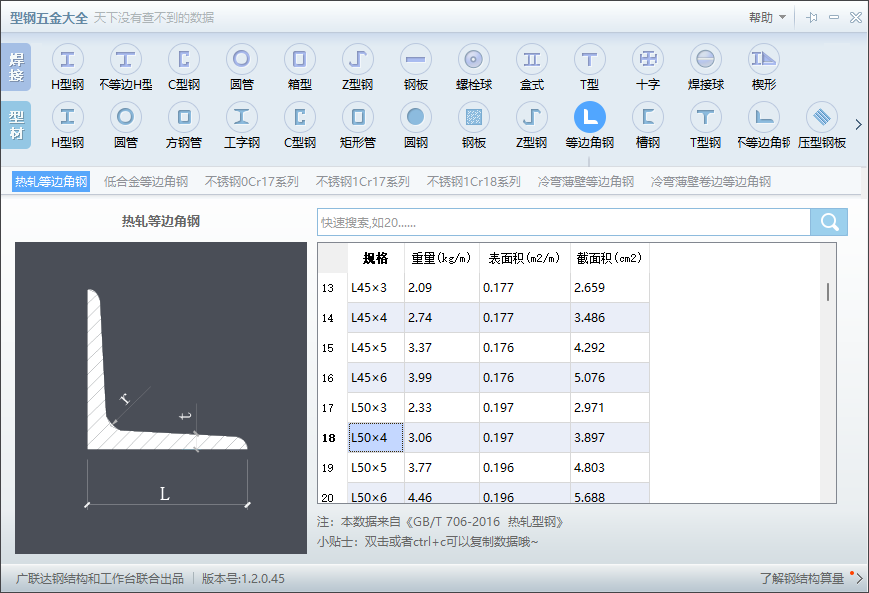Switch to 型材 side category tab
869x593 pixels.
point(16,125)
